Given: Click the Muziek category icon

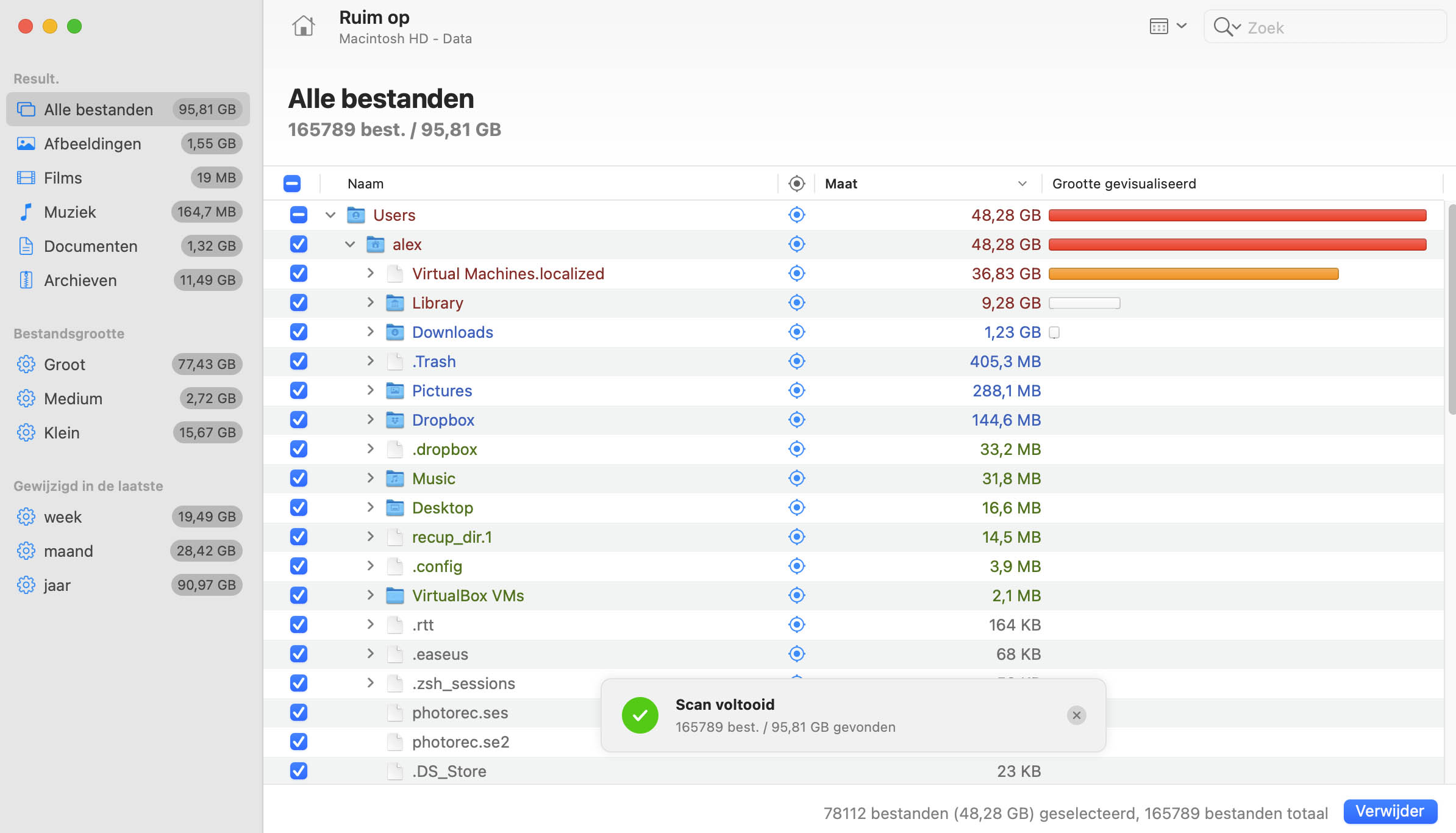Looking at the screenshot, I should pos(26,211).
